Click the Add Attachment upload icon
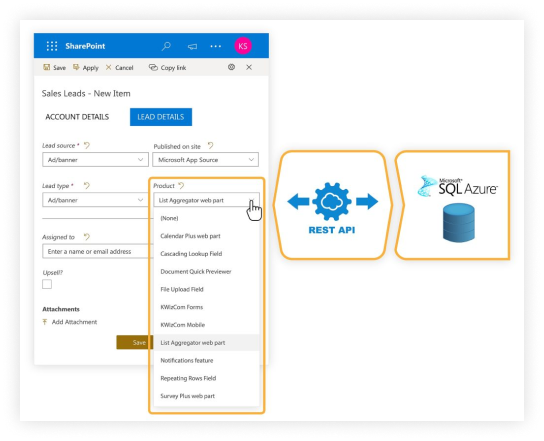 pos(45,322)
